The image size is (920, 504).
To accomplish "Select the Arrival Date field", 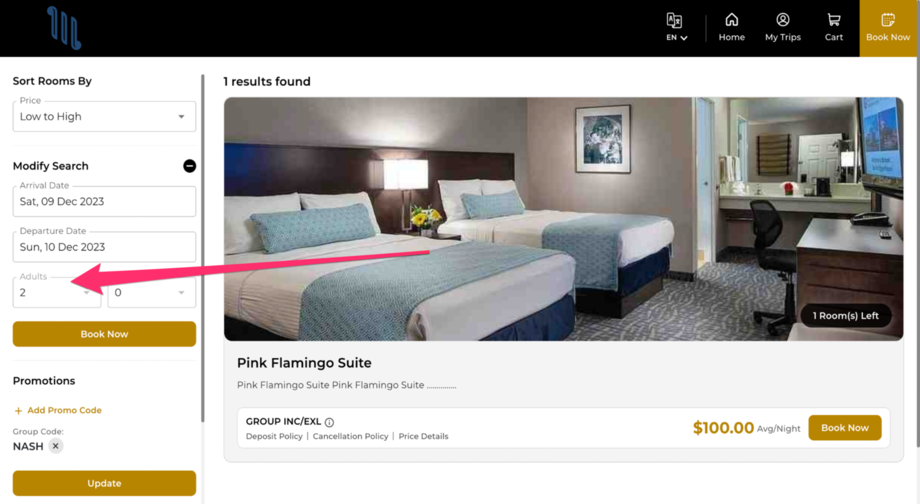I will (104, 201).
